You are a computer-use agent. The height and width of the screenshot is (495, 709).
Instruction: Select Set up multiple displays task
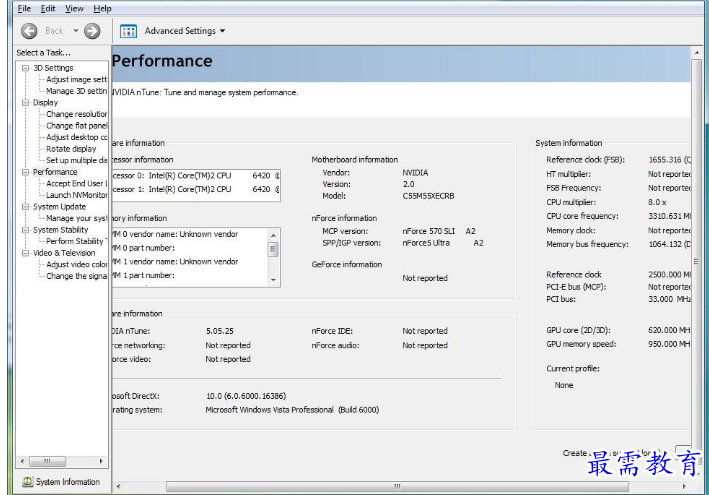[76, 160]
